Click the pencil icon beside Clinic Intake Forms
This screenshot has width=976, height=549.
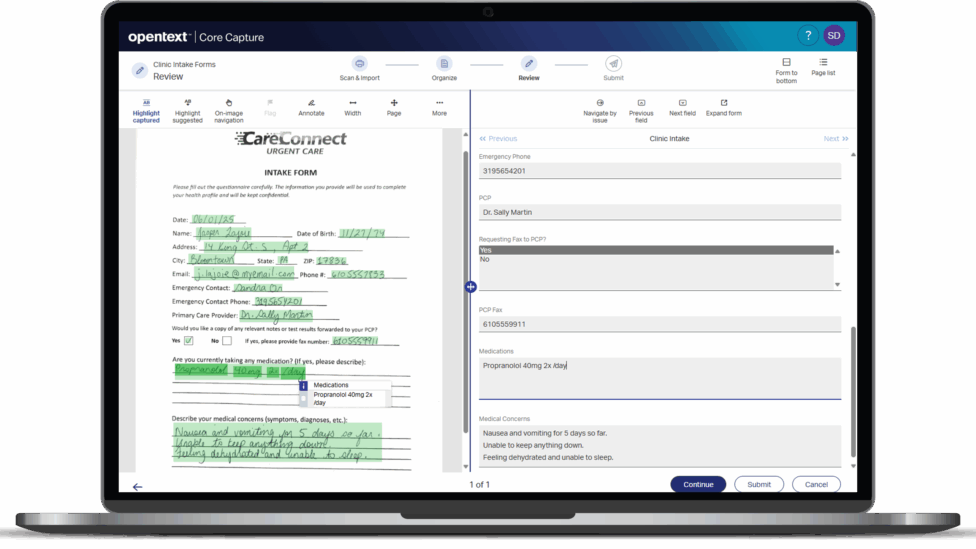click(x=140, y=70)
